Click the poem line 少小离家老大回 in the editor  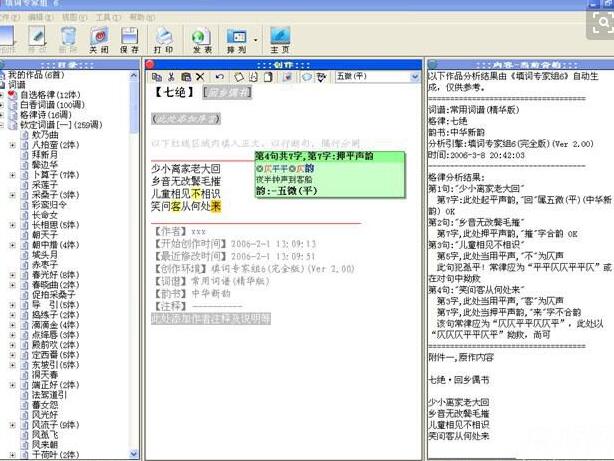[186, 169]
